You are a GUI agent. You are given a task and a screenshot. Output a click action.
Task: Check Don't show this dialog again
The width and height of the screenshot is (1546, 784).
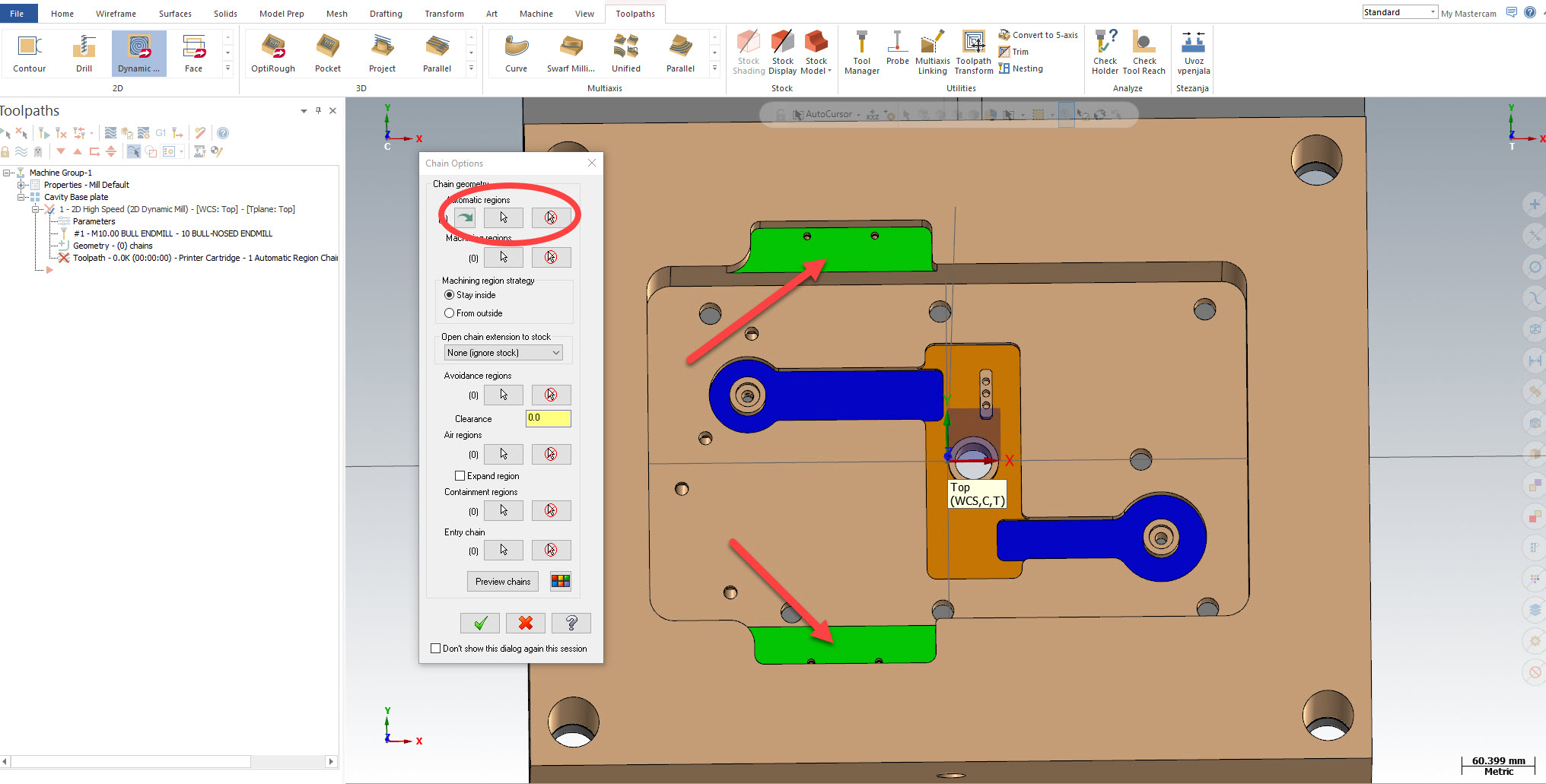[436, 649]
